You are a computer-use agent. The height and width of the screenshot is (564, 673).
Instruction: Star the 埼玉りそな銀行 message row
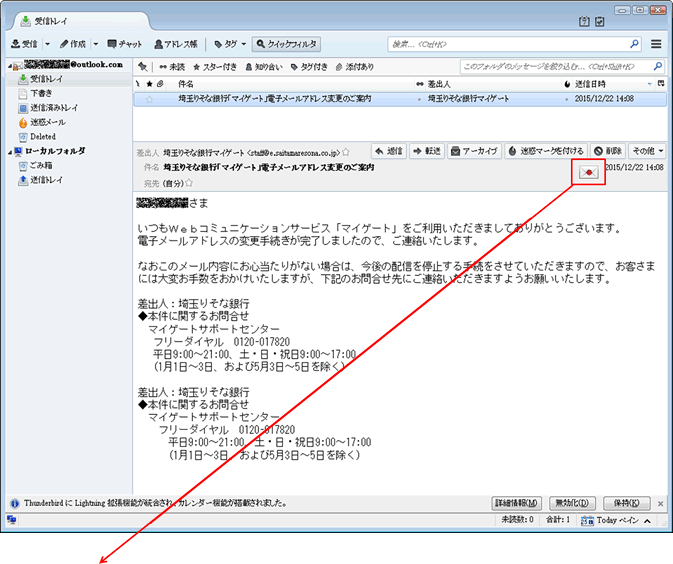point(149,99)
